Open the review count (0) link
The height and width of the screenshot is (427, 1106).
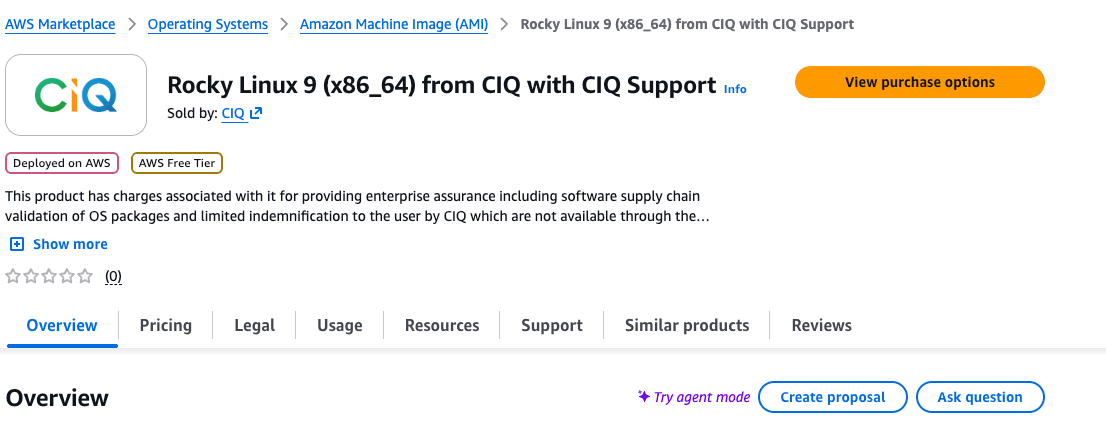[x=114, y=277]
